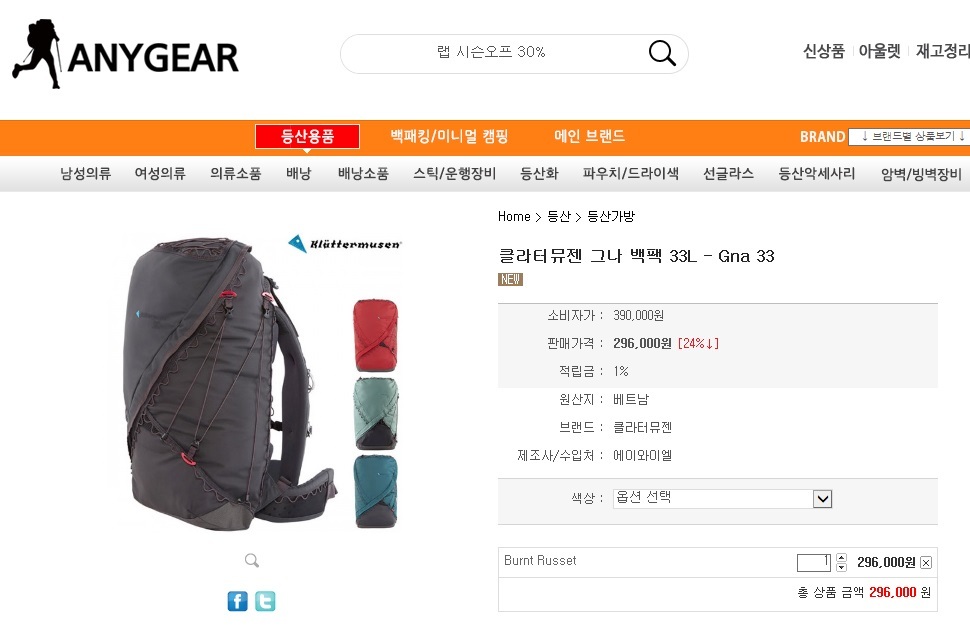Select the red backpack color thumbnail

376,335
